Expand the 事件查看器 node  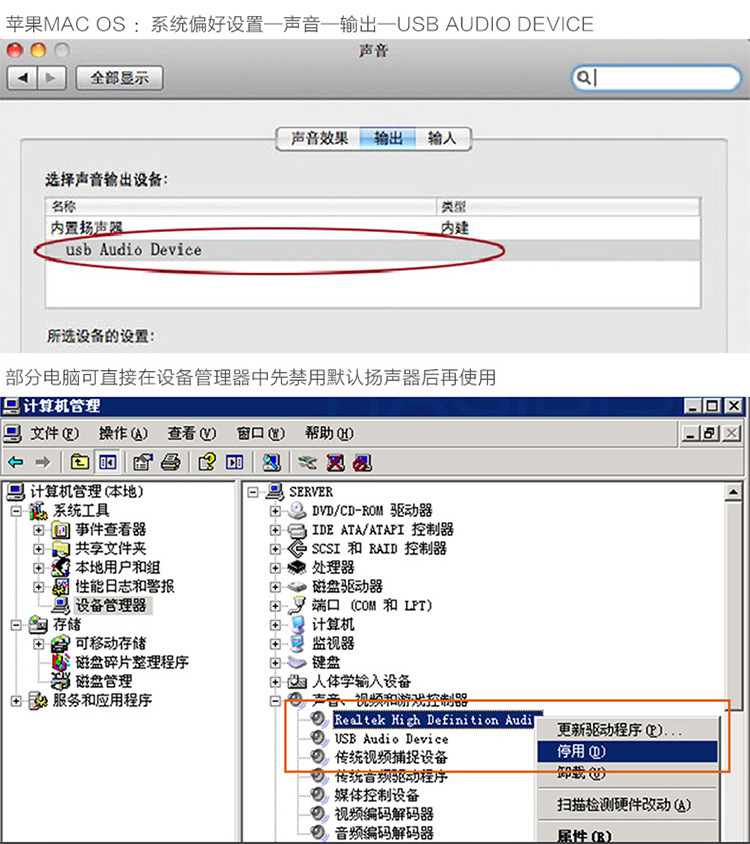pos(38,530)
